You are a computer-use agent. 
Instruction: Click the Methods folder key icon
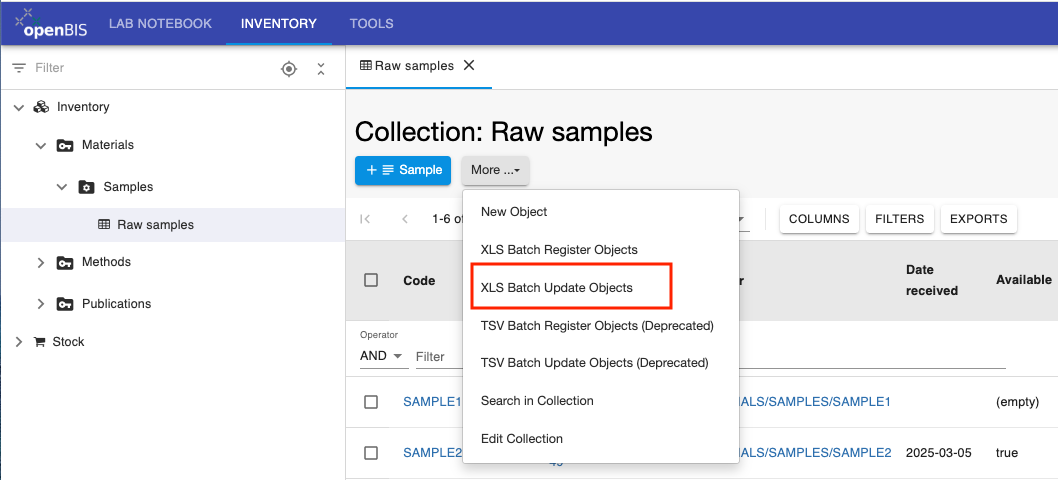click(65, 262)
